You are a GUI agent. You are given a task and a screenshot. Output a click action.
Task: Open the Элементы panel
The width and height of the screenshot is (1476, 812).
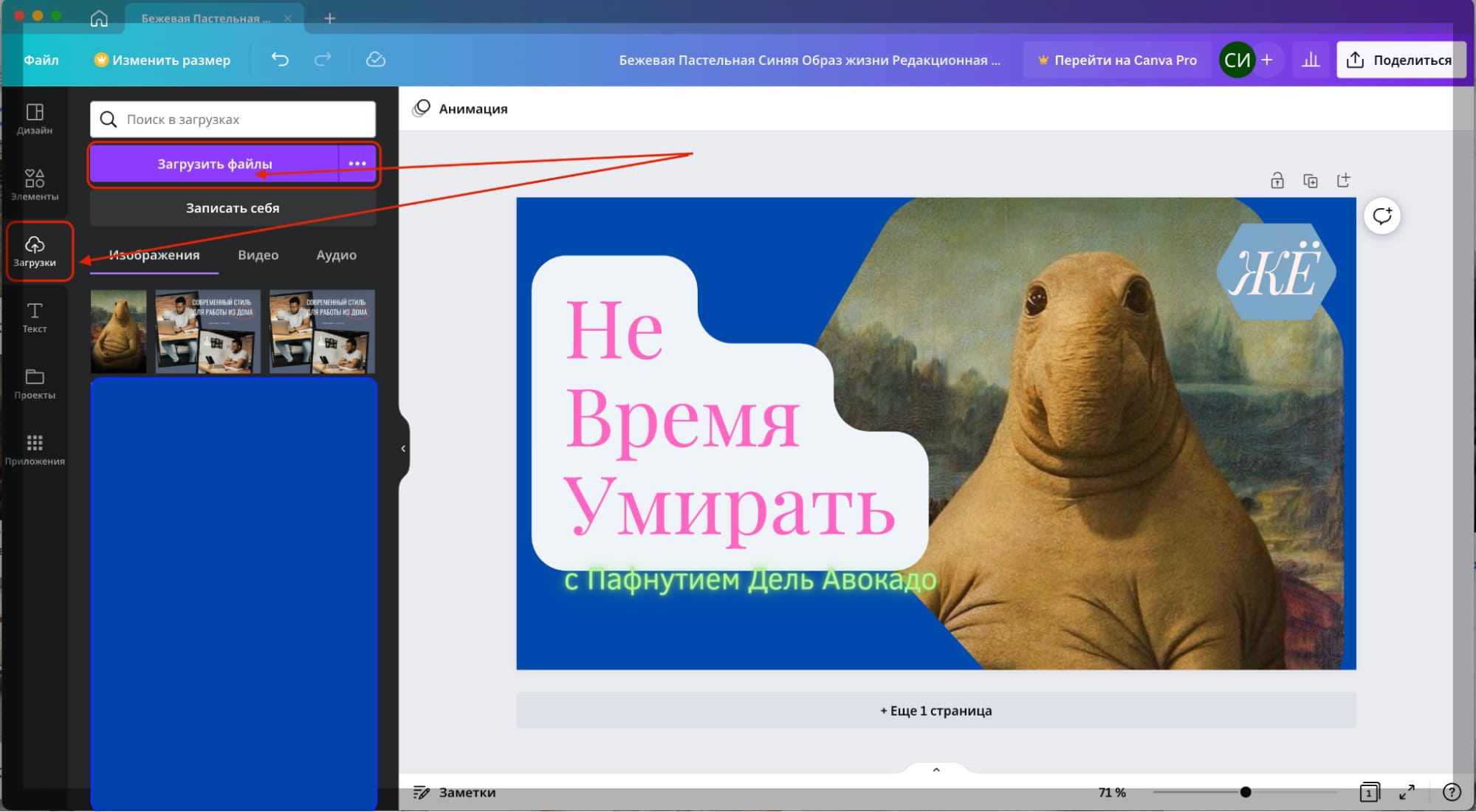pos(35,185)
